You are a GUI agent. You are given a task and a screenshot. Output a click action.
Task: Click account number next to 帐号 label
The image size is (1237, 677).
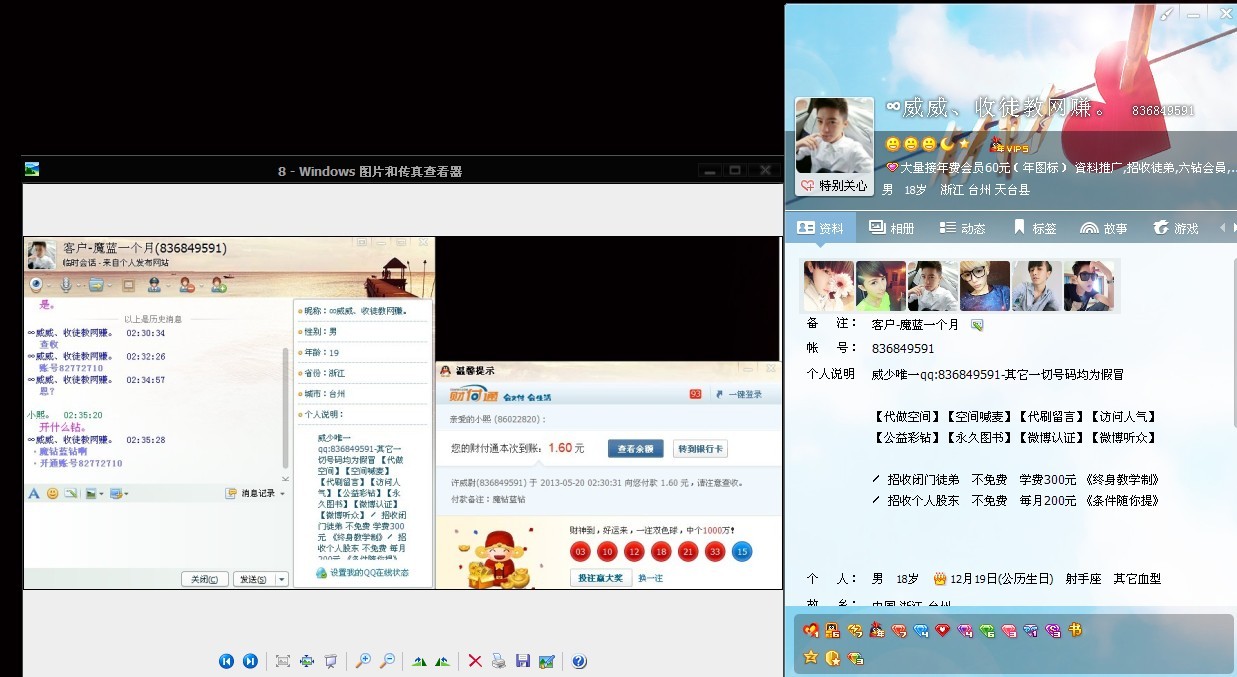(903, 349)
